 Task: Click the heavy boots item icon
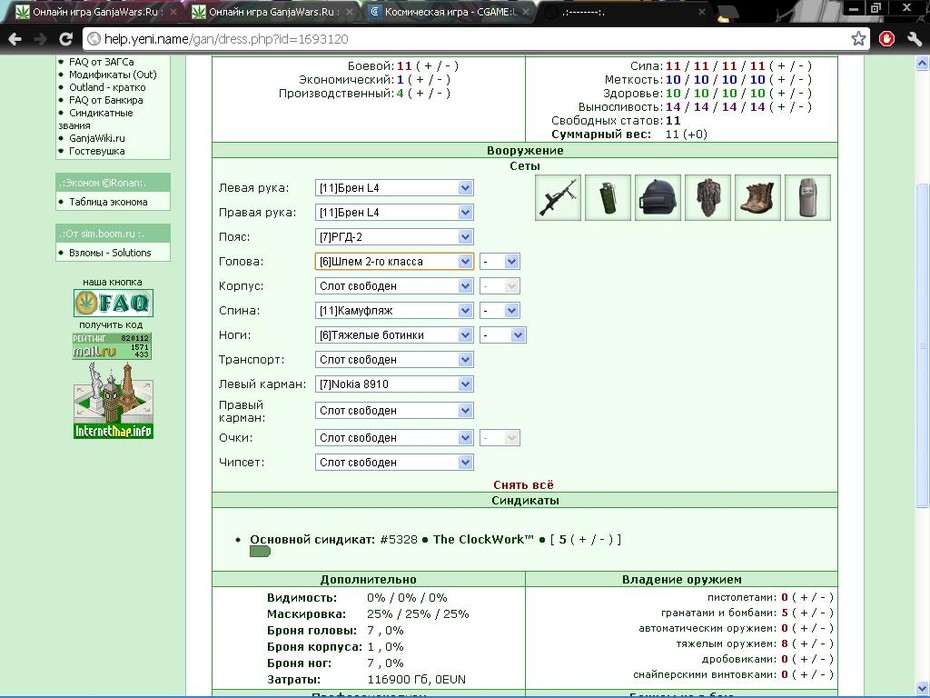tap(757, 198)
